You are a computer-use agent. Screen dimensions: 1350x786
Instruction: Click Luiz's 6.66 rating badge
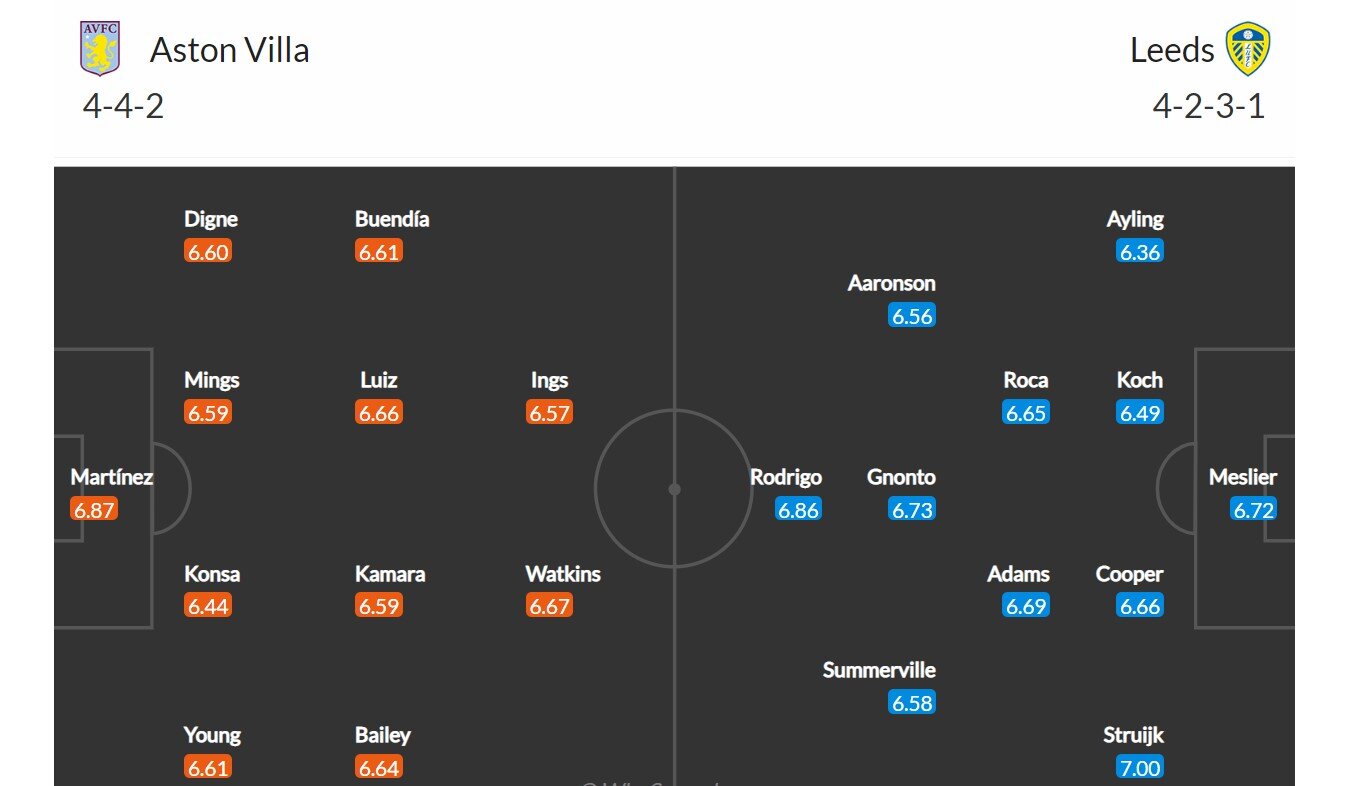click(x=379, y=412)
